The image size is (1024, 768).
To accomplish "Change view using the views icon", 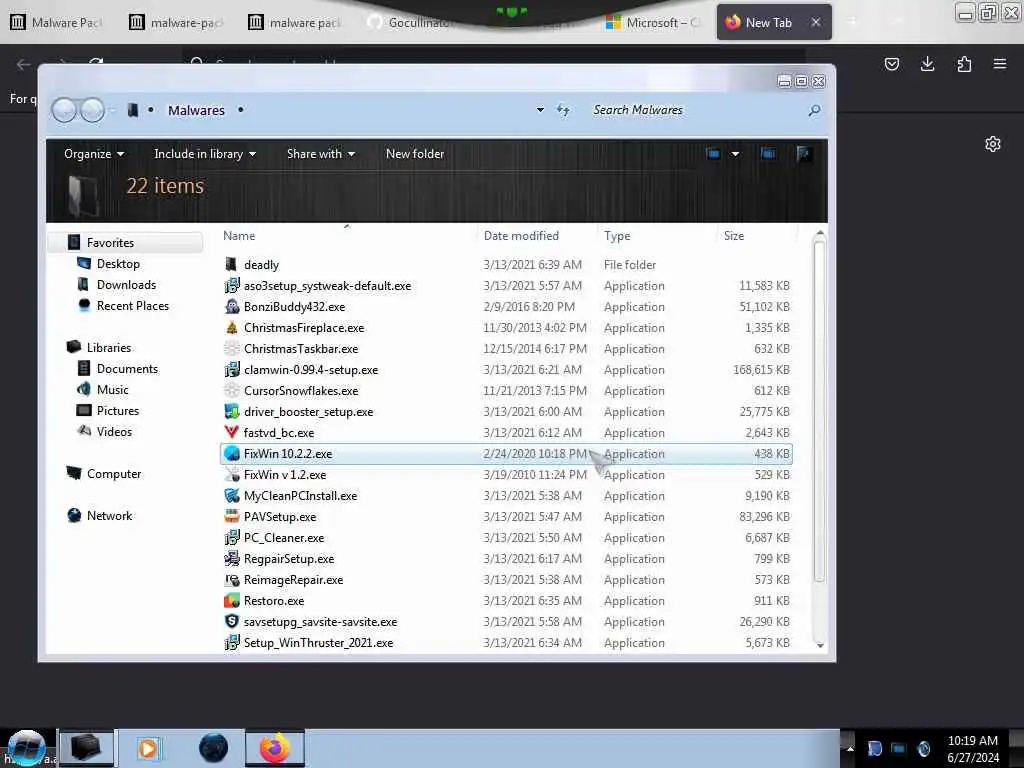I will pos(713,154).
